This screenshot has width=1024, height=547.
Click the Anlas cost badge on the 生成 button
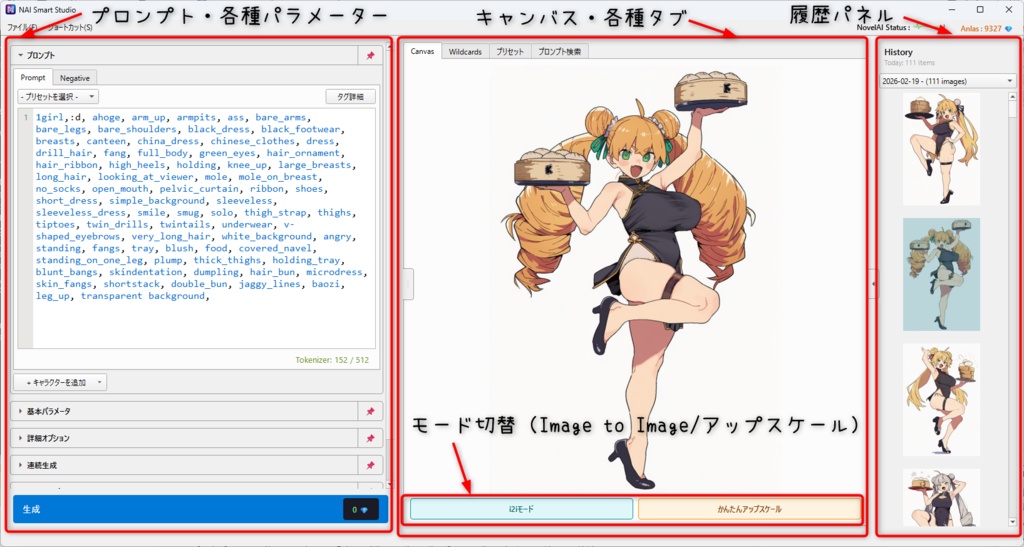[x=360, y=510]
